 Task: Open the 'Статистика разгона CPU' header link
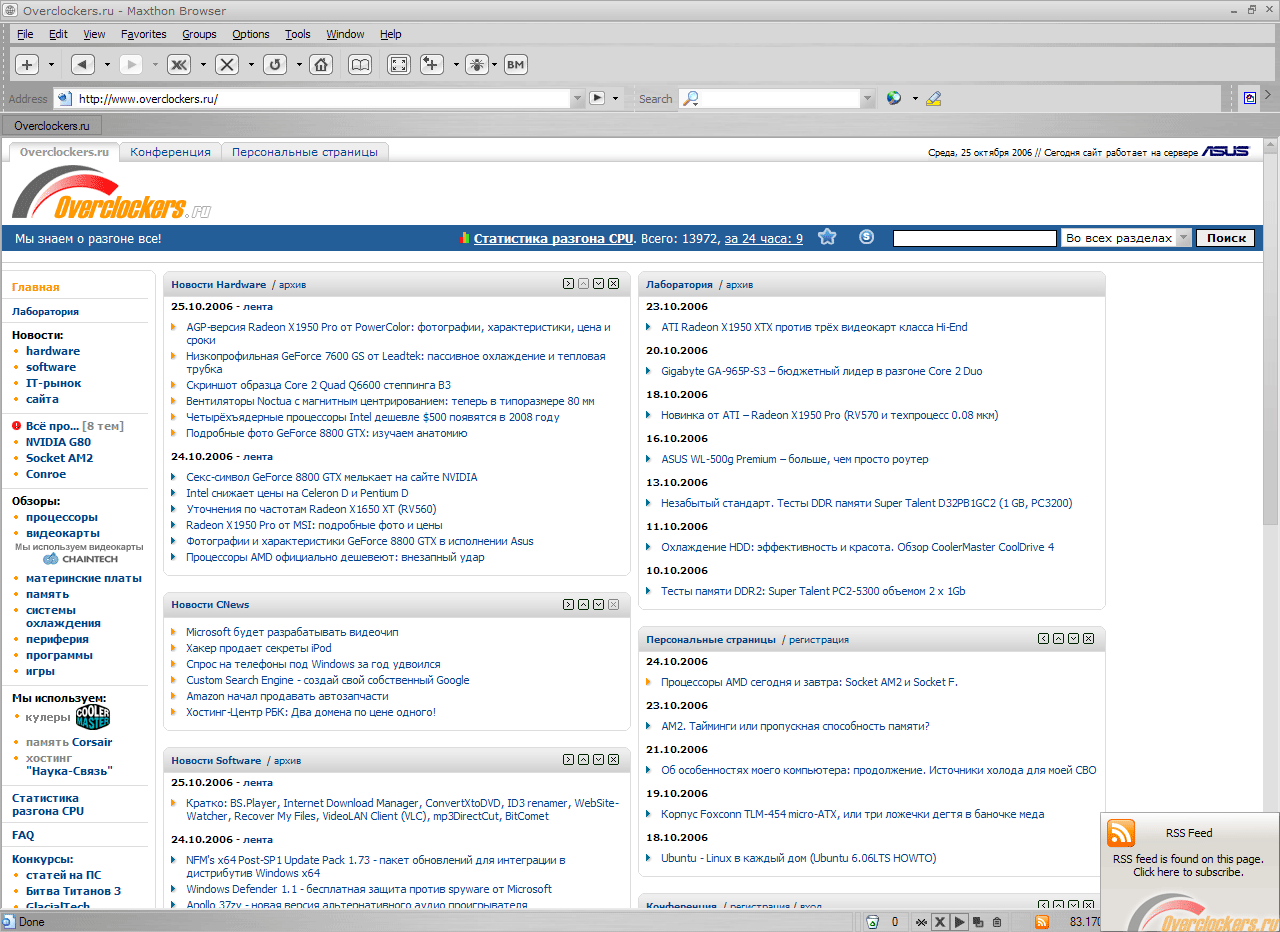[x=553, y=238]
